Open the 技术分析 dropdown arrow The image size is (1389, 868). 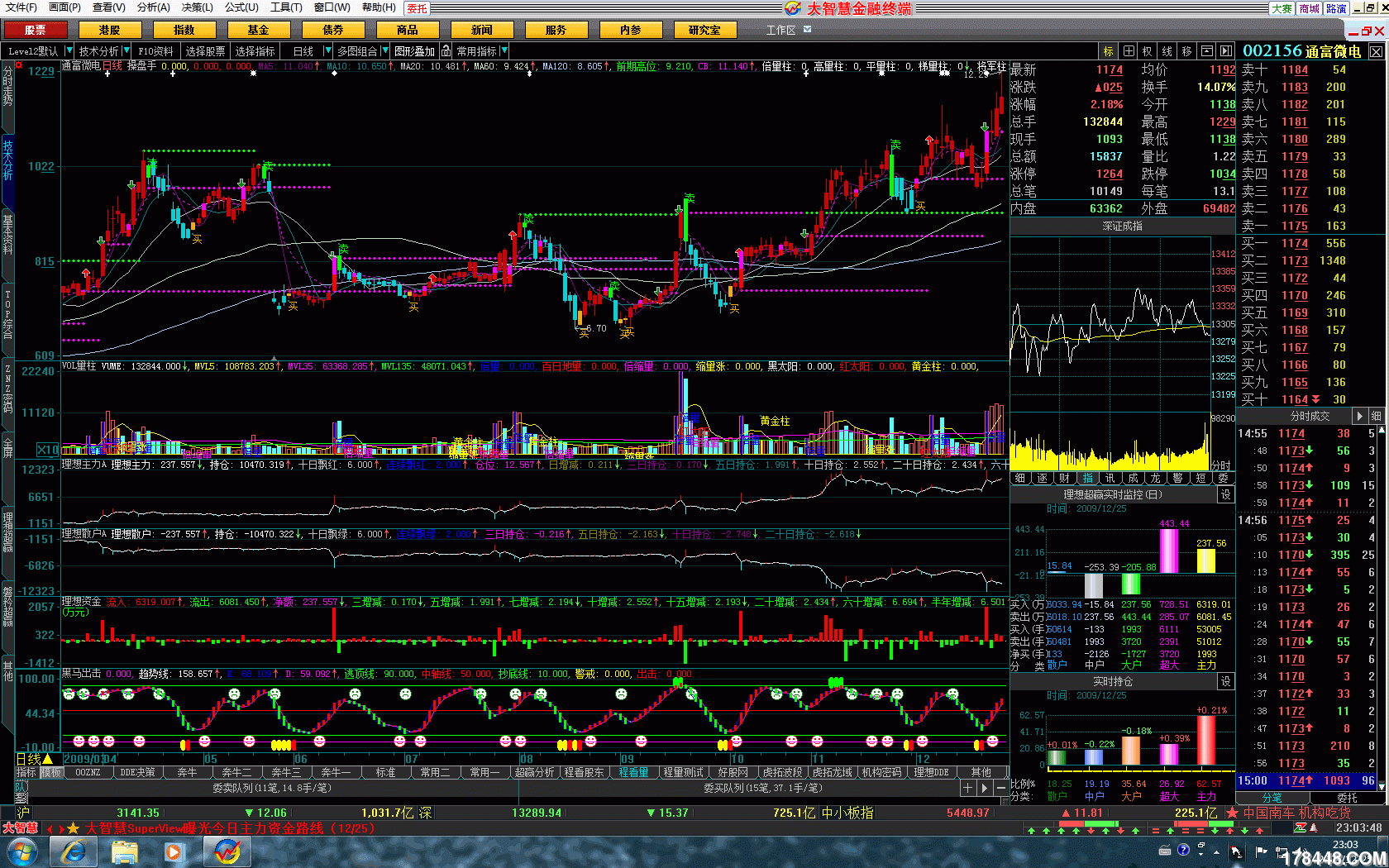point(126,51)
